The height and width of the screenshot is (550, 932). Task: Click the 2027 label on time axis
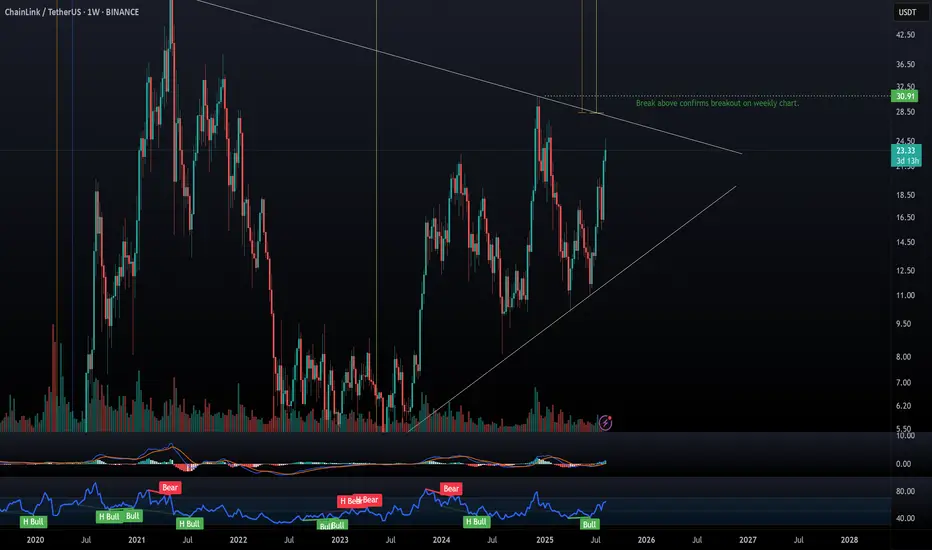click(748, 540)
